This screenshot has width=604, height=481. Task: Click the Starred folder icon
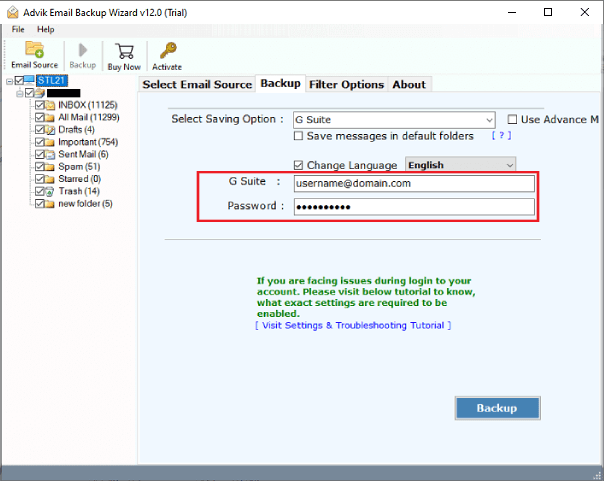(50, 179)
